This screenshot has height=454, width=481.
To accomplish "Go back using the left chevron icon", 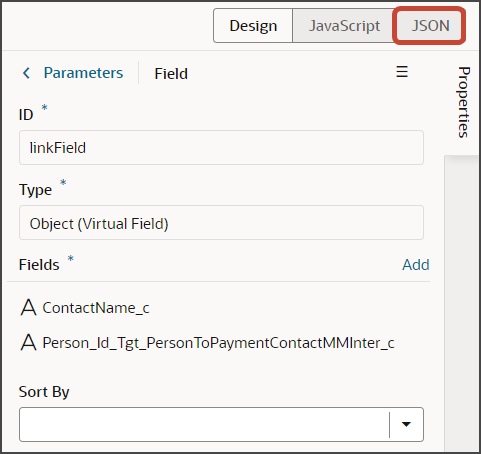I will tap(27, 73).
